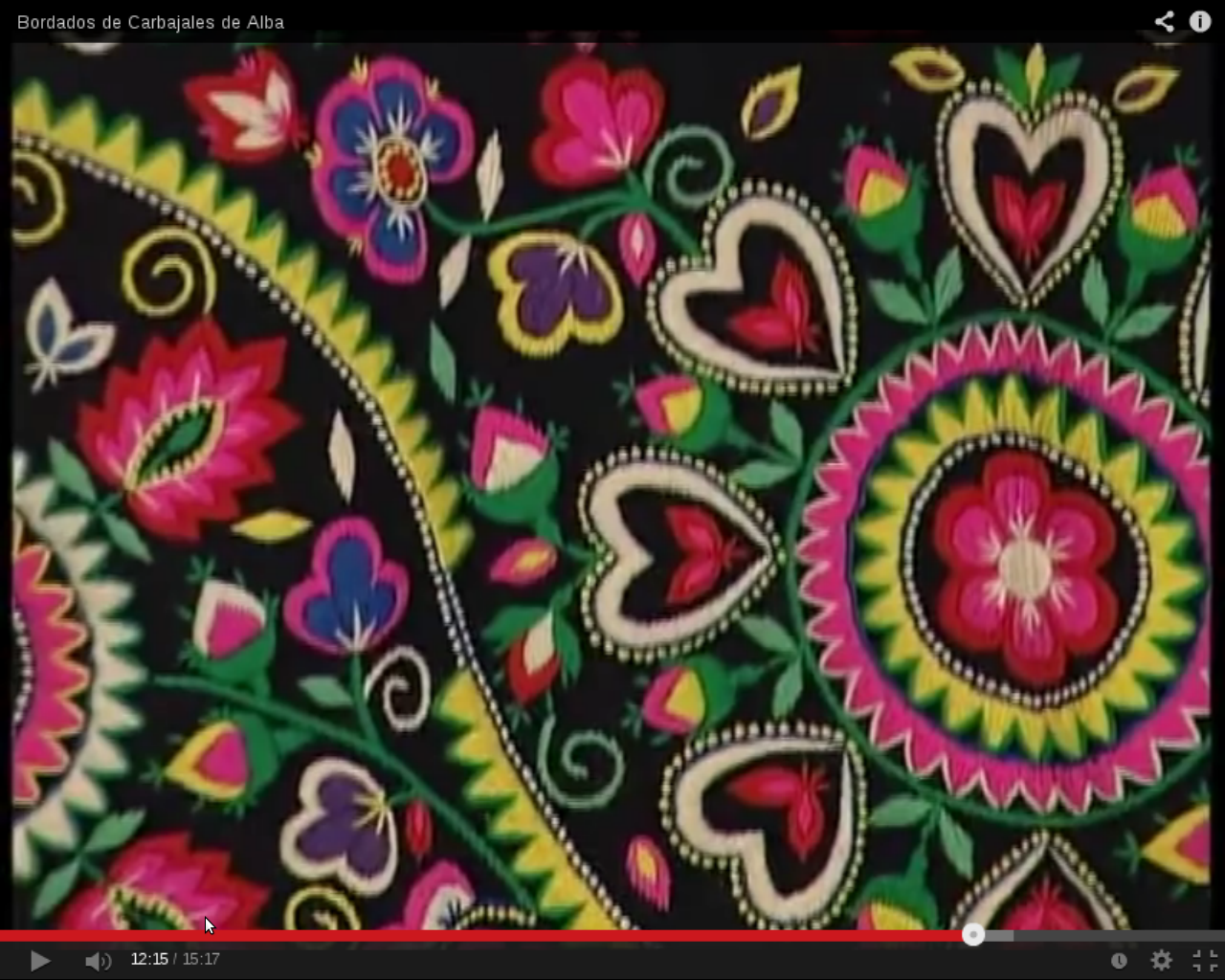Show video info icon
Viewport: 1225px width, 980px height.
(x=1200, y=21)
